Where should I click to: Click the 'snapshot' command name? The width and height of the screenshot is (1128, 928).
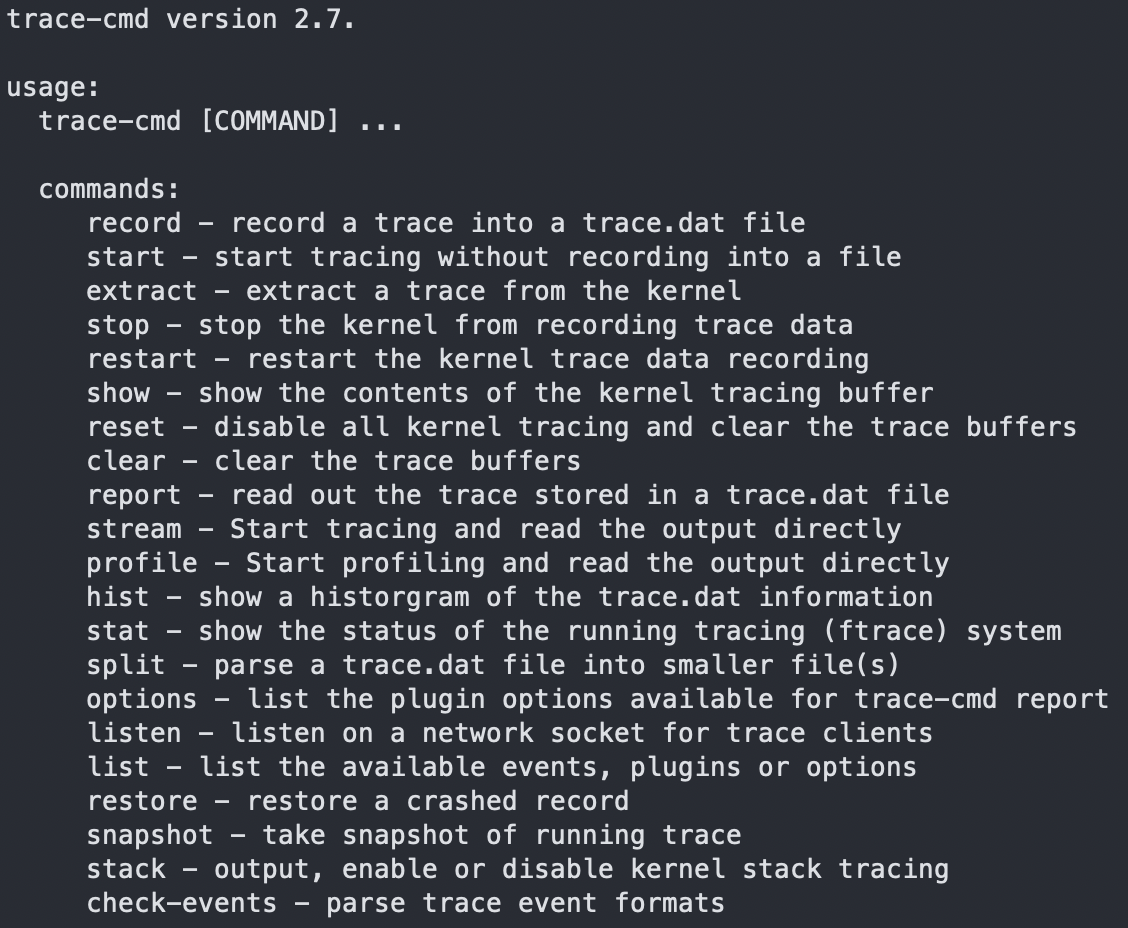click(x=150, y=835)
